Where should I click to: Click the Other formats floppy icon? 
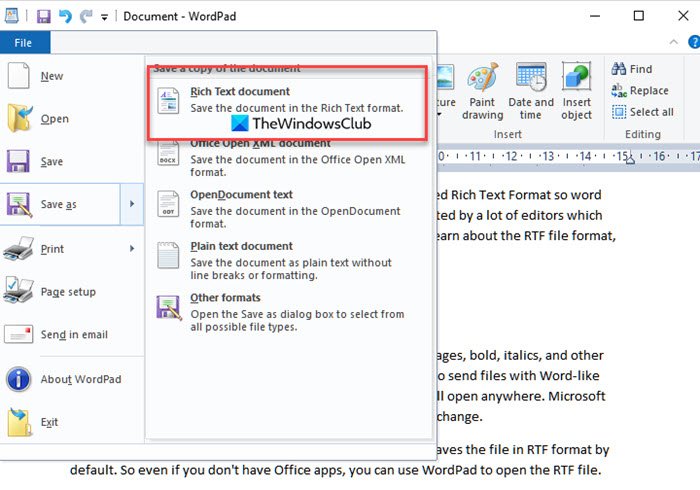coord(169,307)
